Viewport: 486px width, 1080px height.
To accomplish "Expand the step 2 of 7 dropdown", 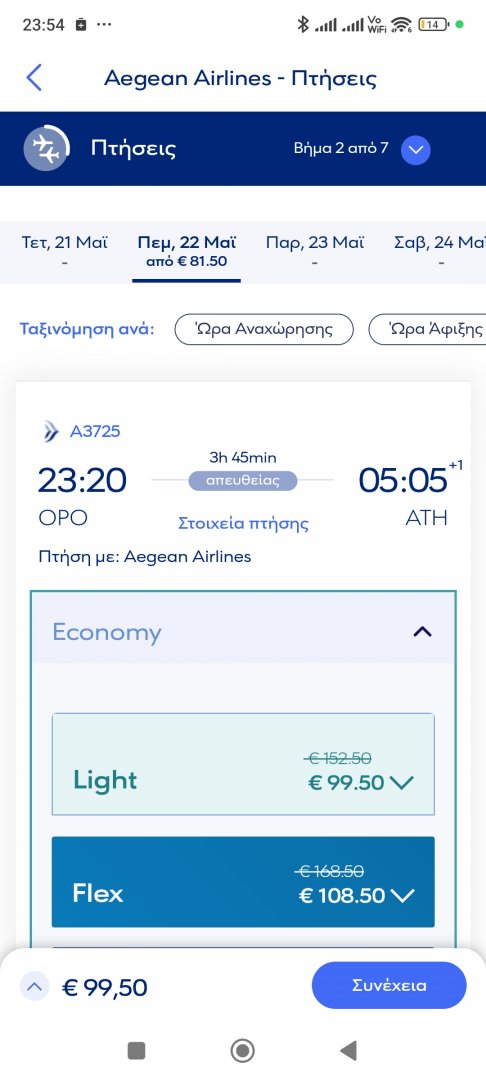I will [416, 149].
